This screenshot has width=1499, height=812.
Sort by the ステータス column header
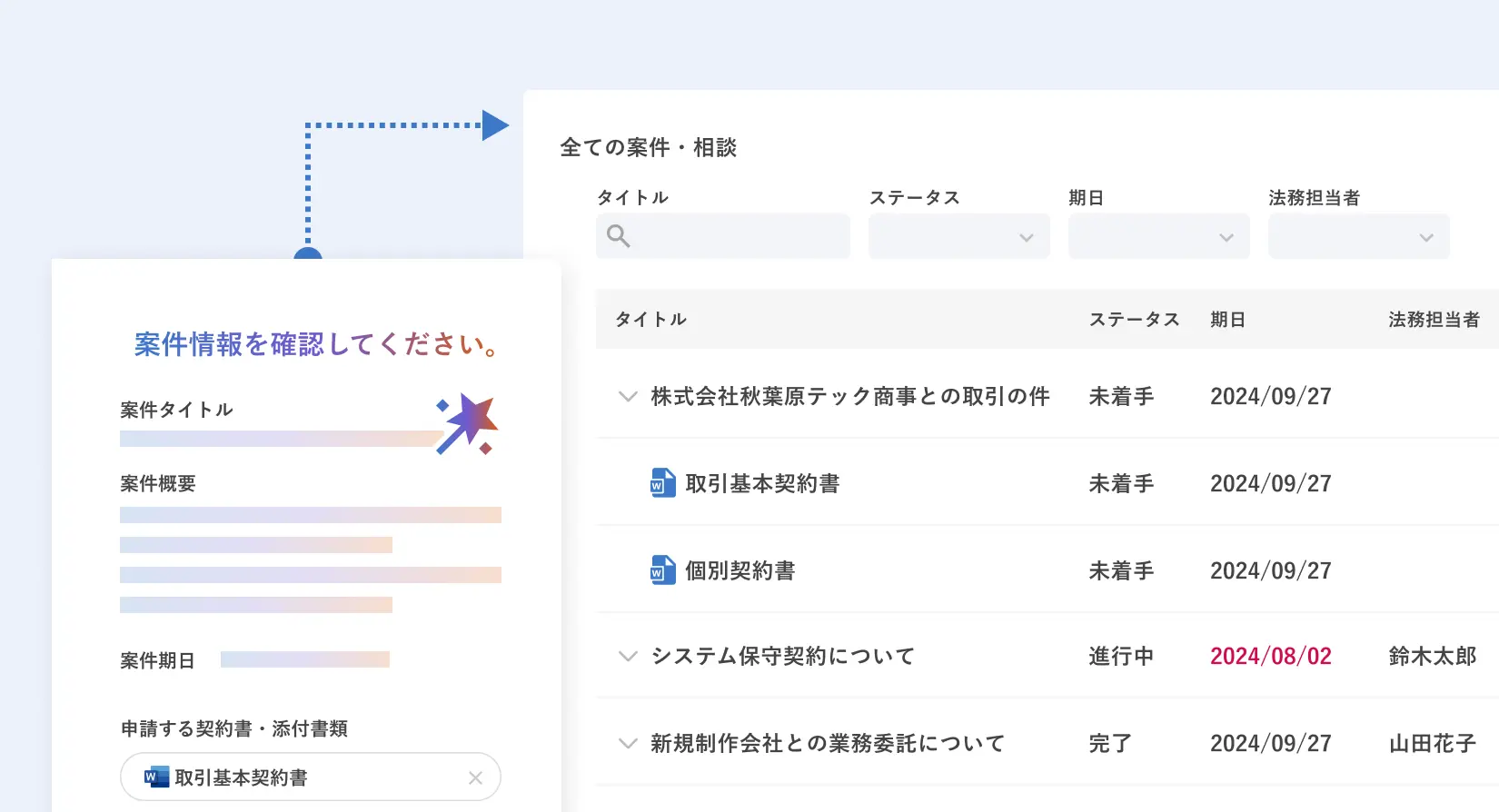[1134, 320]
